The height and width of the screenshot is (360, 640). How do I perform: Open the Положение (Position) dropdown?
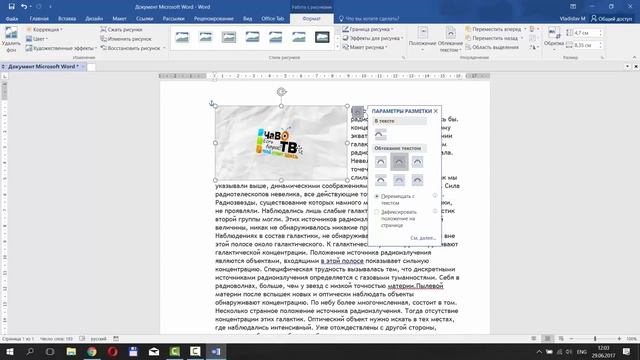point(422,40)
